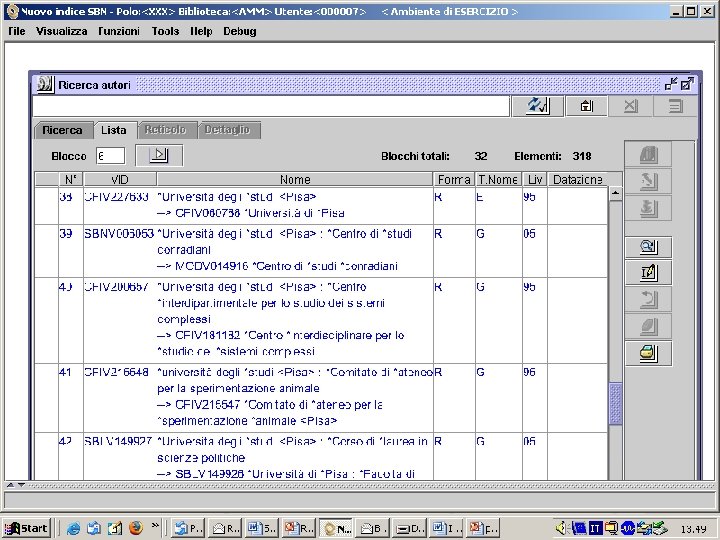Click the refresh/confirm arrows toolbar icon
This screenshot has height=540, width=720.
538,106
